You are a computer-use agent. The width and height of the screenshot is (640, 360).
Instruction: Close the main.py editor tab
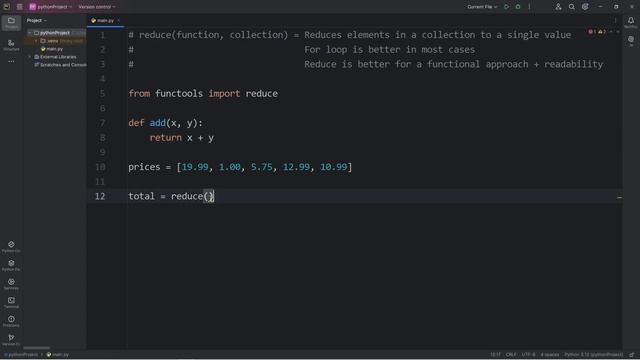click(x=119, y=20)
